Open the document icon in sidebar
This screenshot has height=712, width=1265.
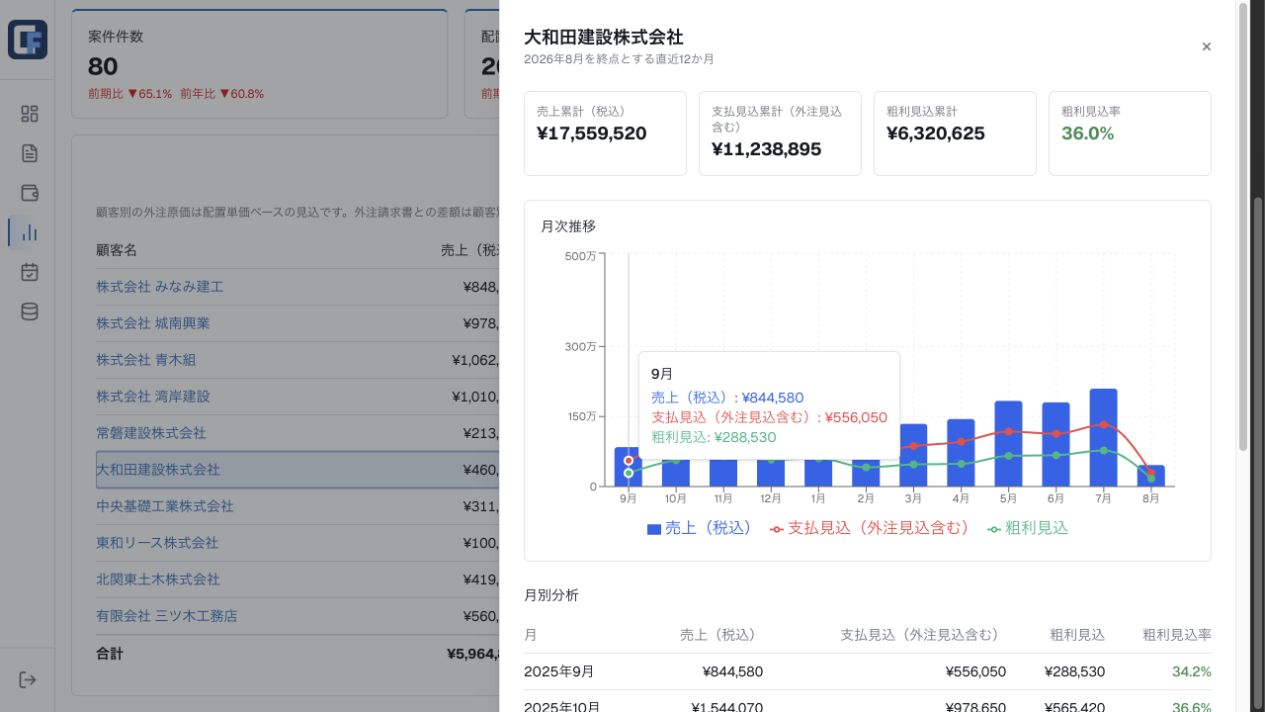pyautogui.click(x=29, y=153)
